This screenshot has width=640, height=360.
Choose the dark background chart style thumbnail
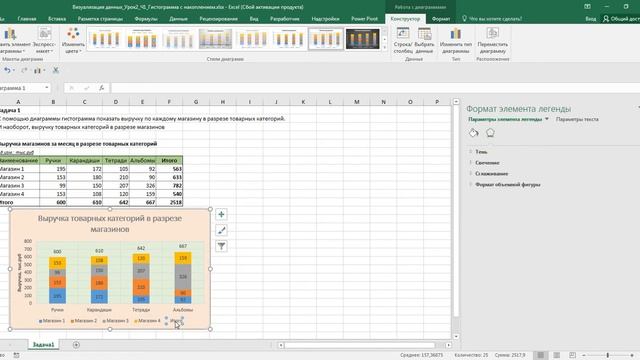point(362,39)
